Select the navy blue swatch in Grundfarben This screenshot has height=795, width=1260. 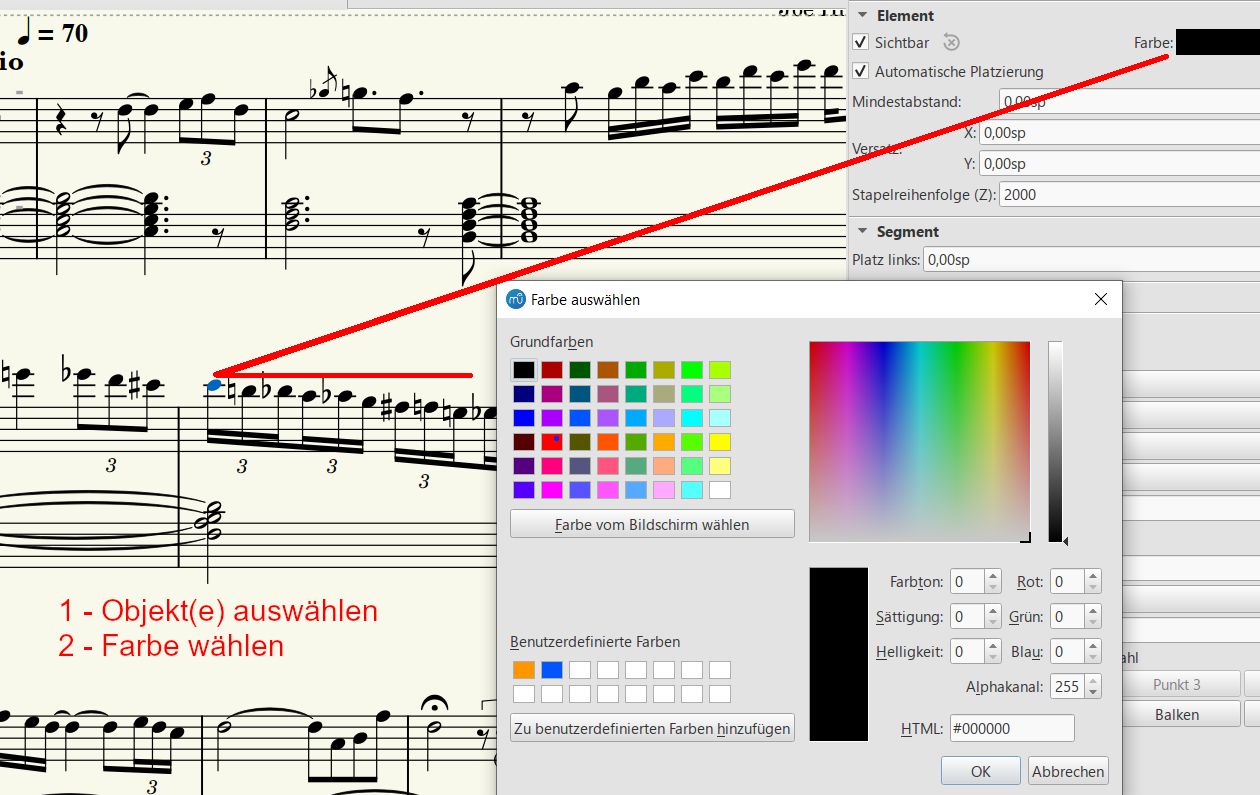tap(524, 394)
